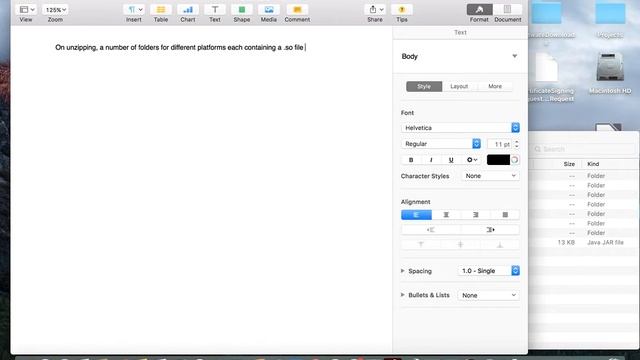Select the Style tab
The height and width of the screenshot is (360, 640).
point(424,87)
